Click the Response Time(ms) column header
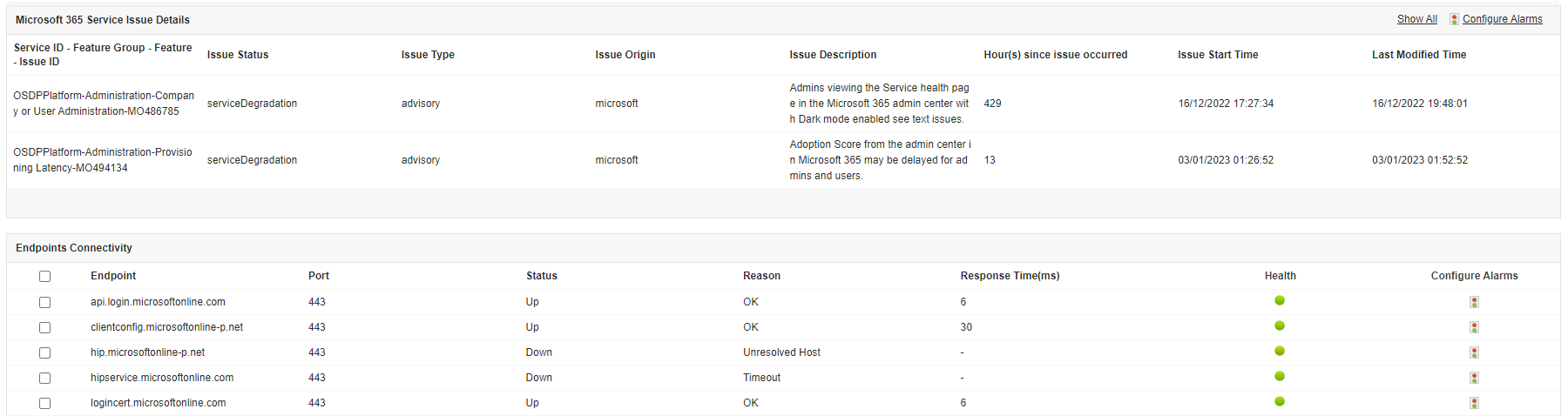1568x416 pixels. [1010, 276]
